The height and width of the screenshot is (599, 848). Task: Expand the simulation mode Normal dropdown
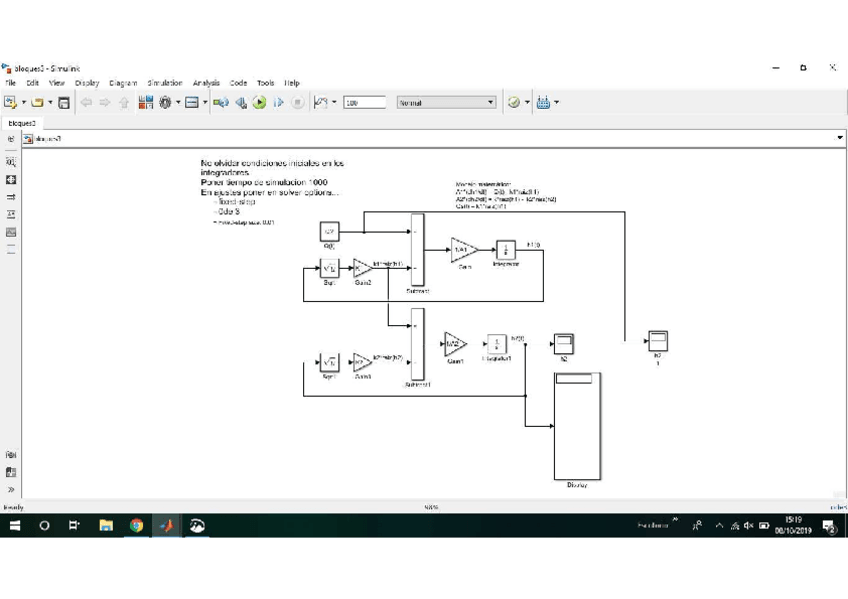click(490, 102)
